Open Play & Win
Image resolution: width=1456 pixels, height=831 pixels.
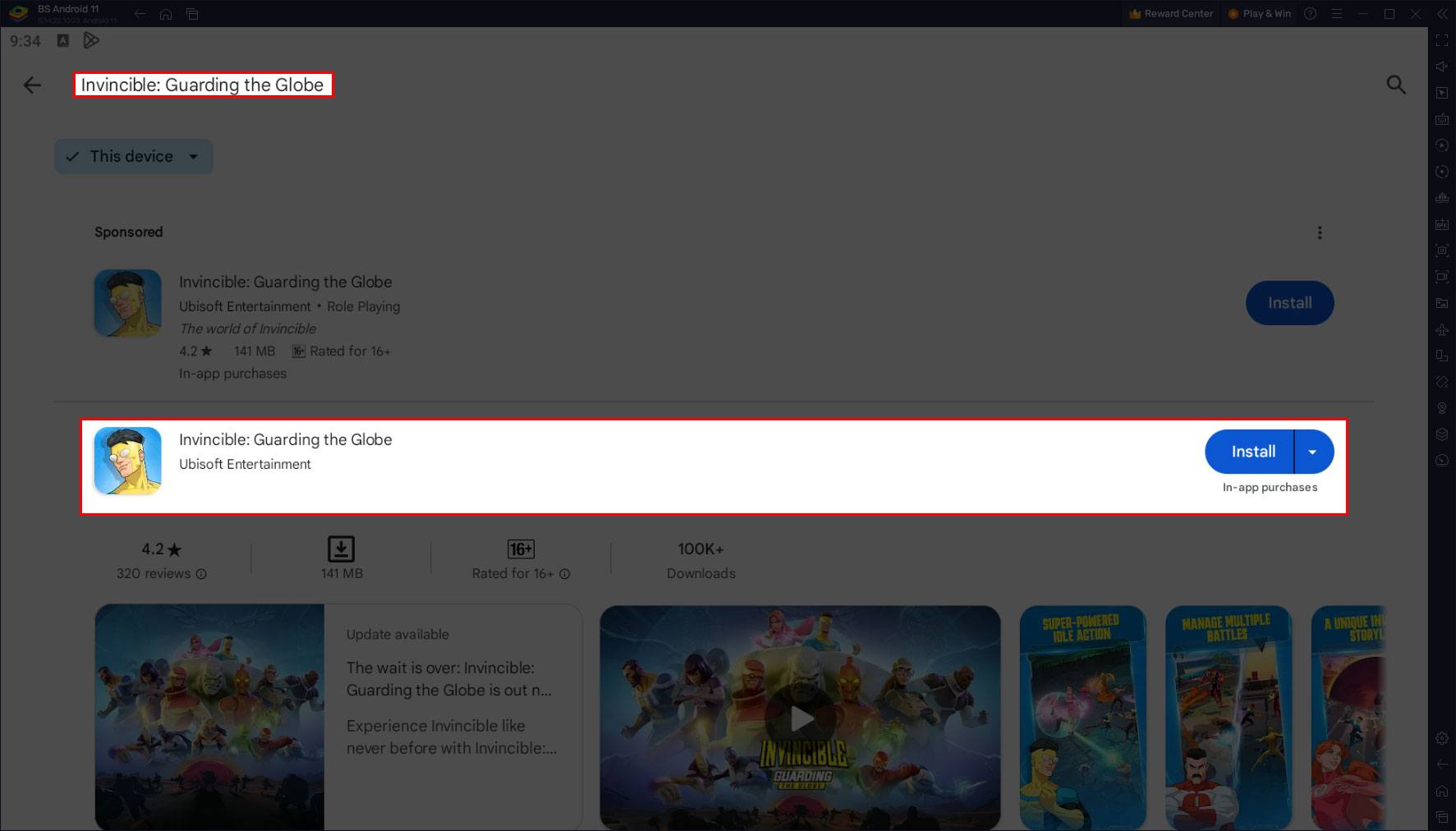(x=1260, y=14)
